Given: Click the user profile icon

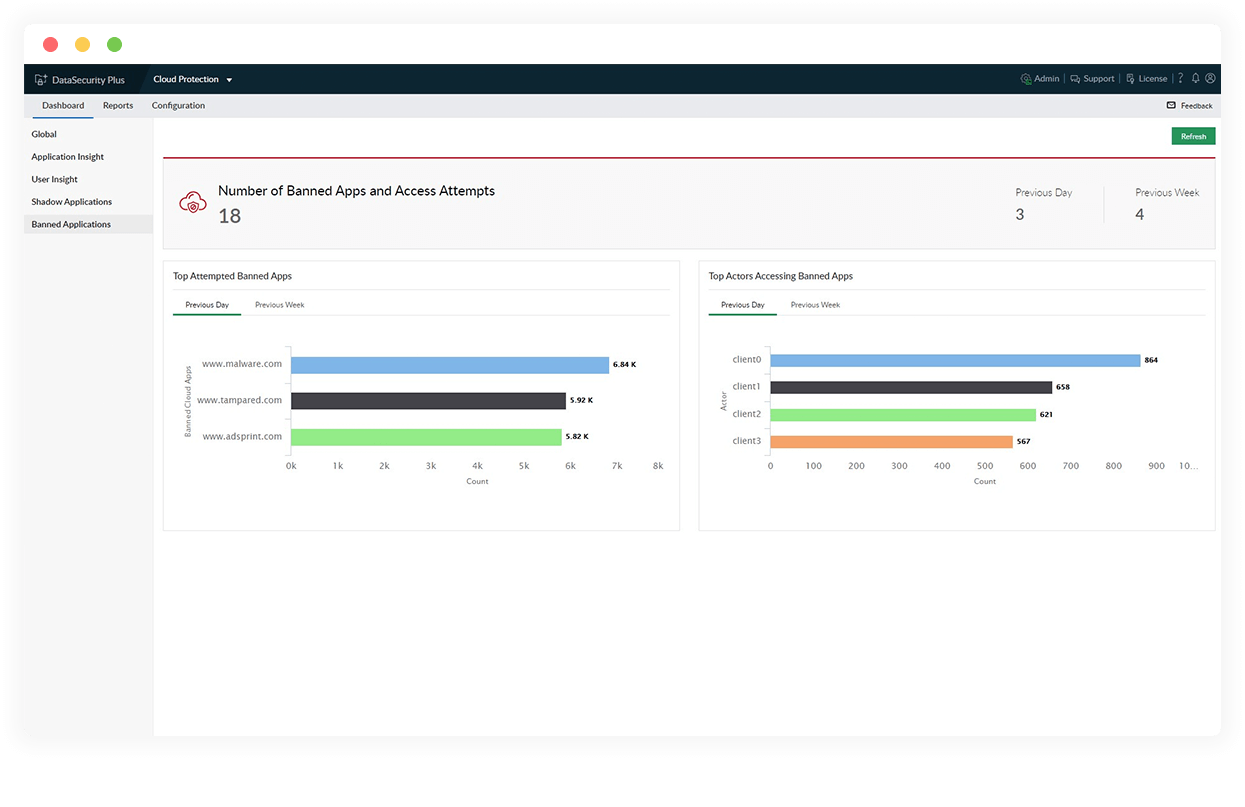Looking at the screenshot, I should (x=1210, y=78).
